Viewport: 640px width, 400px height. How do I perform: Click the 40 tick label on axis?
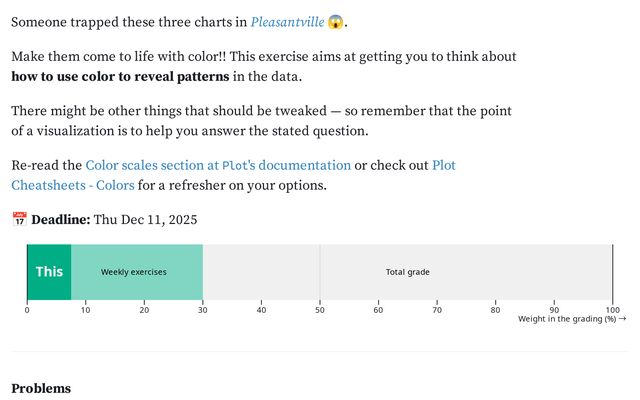[261, 310]
